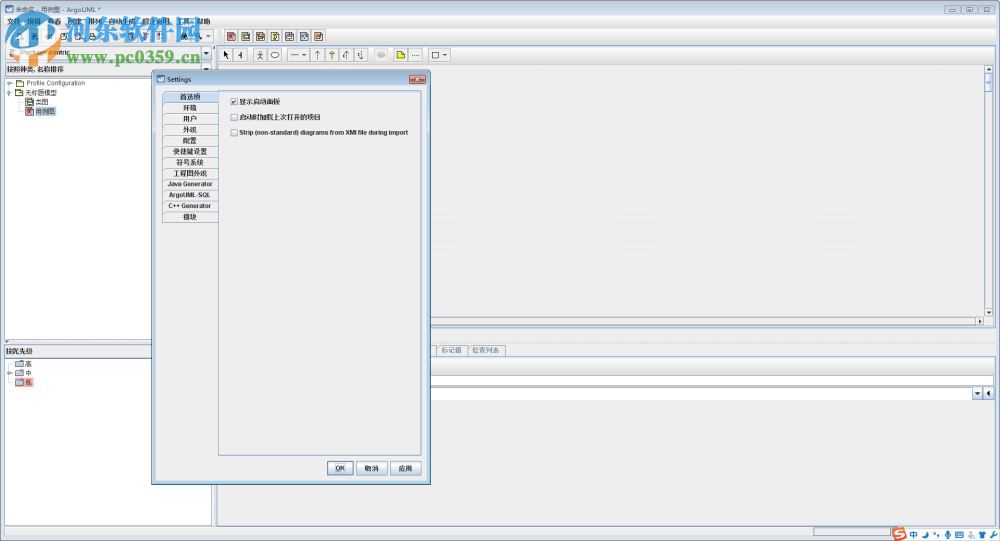
Task: Toggle the first checkbox in Settings
Action: pos(234,101)
